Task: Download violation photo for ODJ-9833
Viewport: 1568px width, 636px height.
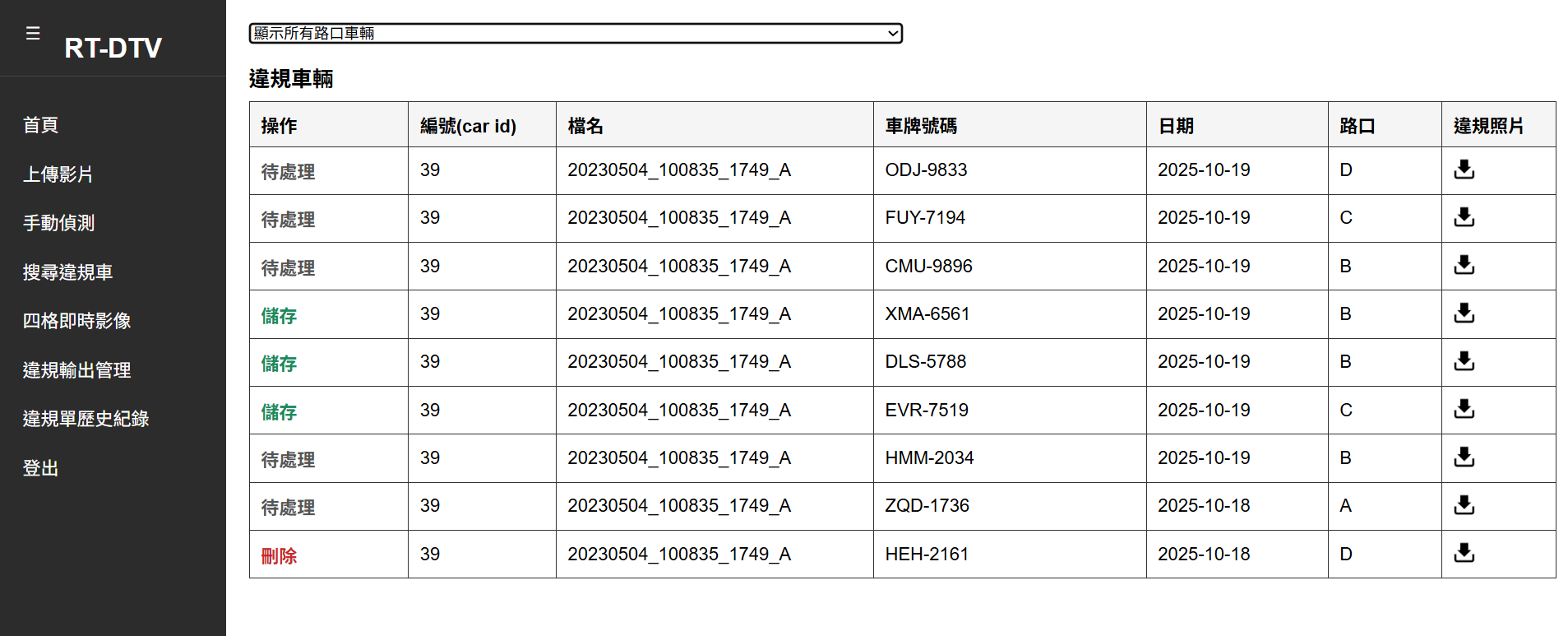Action: click(1464, 169)
